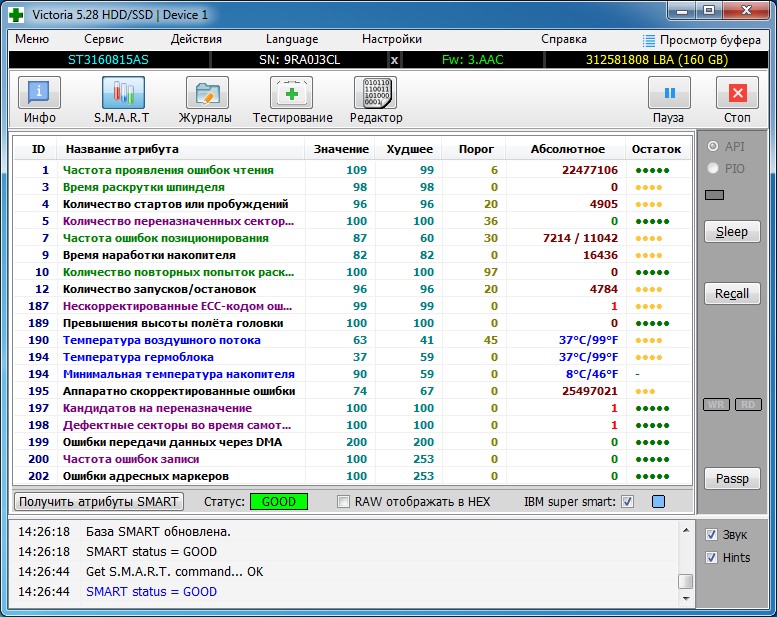Click the Значение column header

341,149
